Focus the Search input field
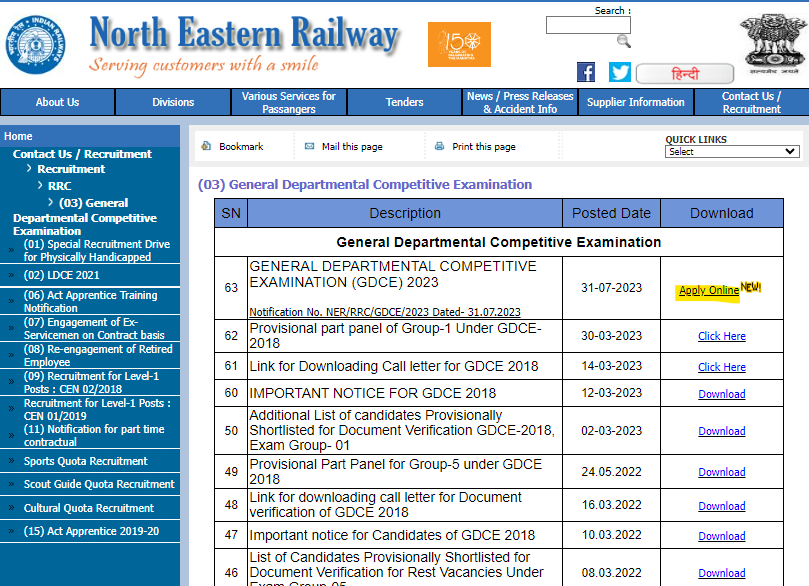 point(588,25)
